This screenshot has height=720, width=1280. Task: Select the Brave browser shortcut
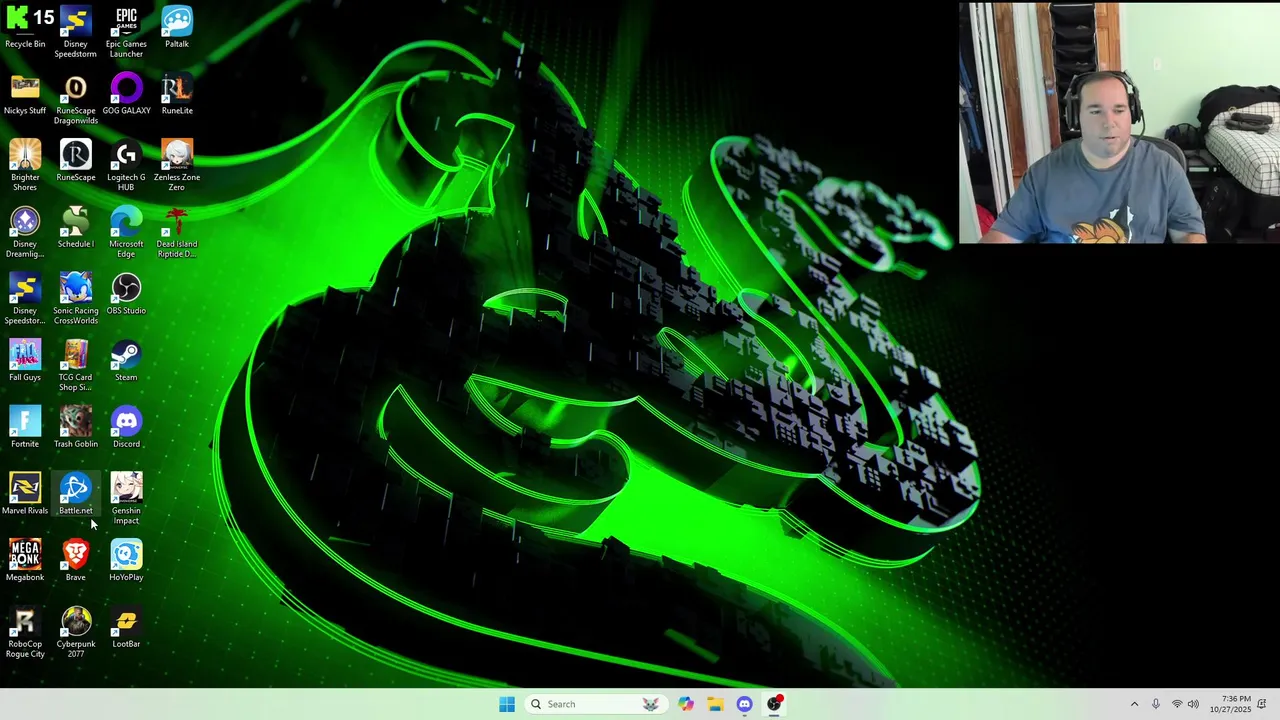pyautogui.click(x=75, y=560)
